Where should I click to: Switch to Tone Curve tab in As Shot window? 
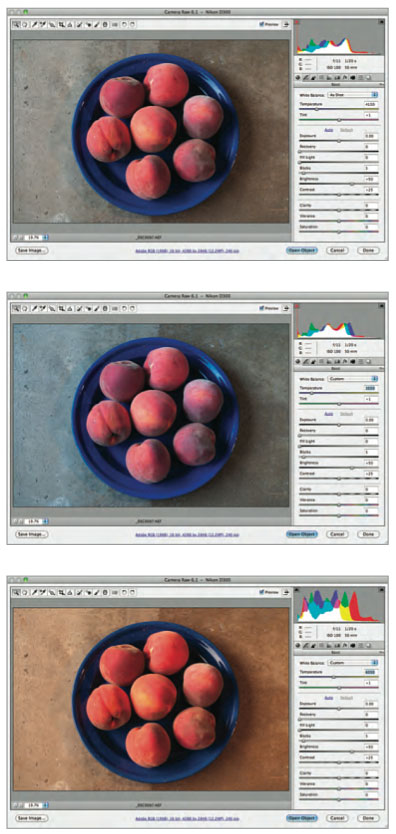pyautogui.click(x=306, y=78)
